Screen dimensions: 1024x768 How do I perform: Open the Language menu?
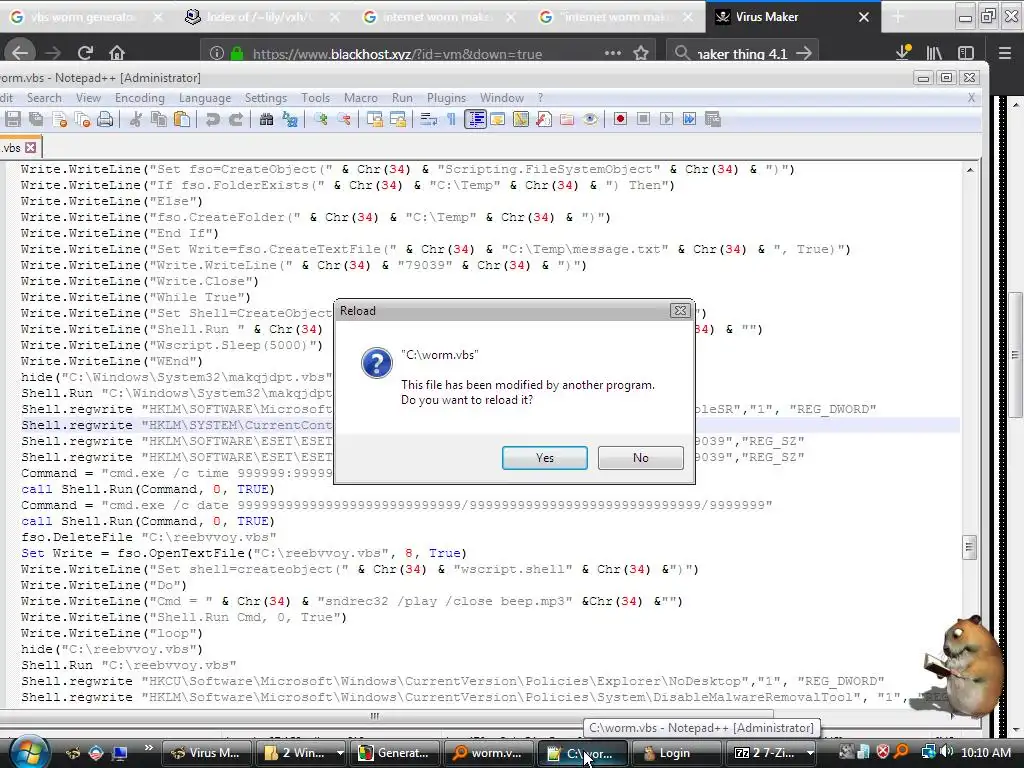click(x=204, y=98)
